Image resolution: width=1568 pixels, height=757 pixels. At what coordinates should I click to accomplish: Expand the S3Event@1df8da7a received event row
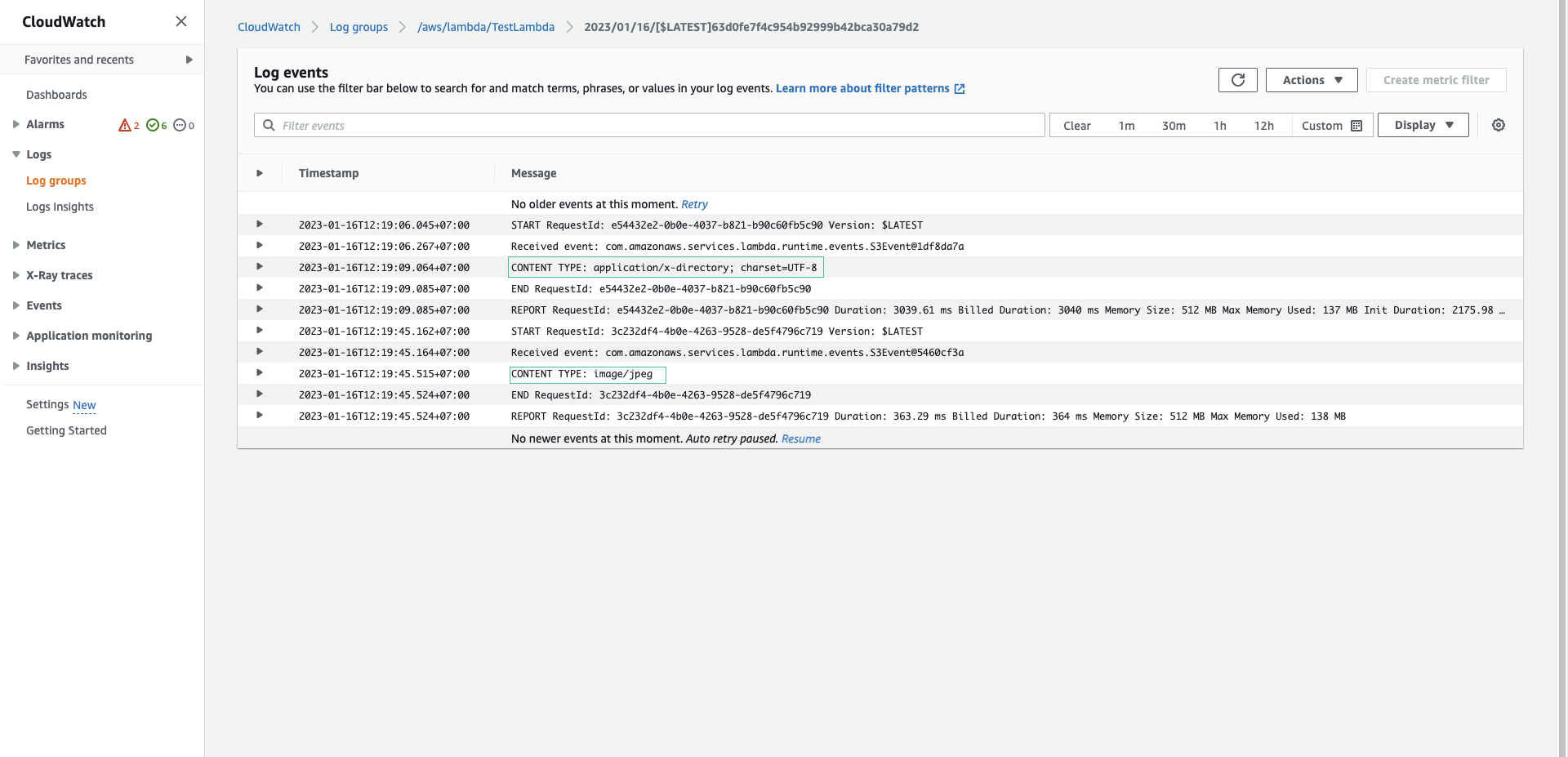(x=260, y=245)
